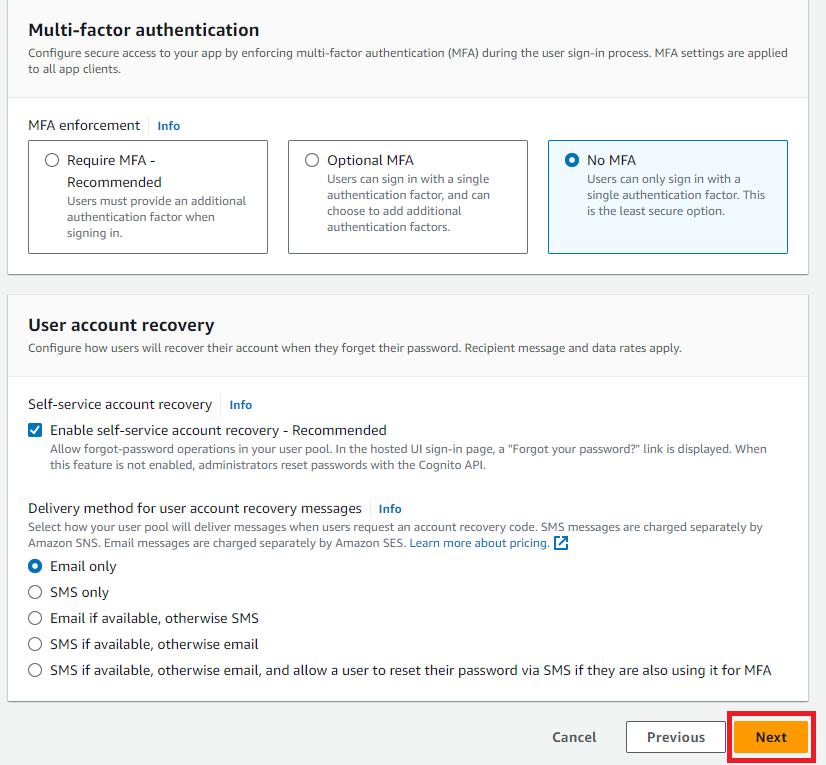Screen dimensions: 826x765
Task: Click Info link beside Delivery method heading
Action: pos(390,509)
